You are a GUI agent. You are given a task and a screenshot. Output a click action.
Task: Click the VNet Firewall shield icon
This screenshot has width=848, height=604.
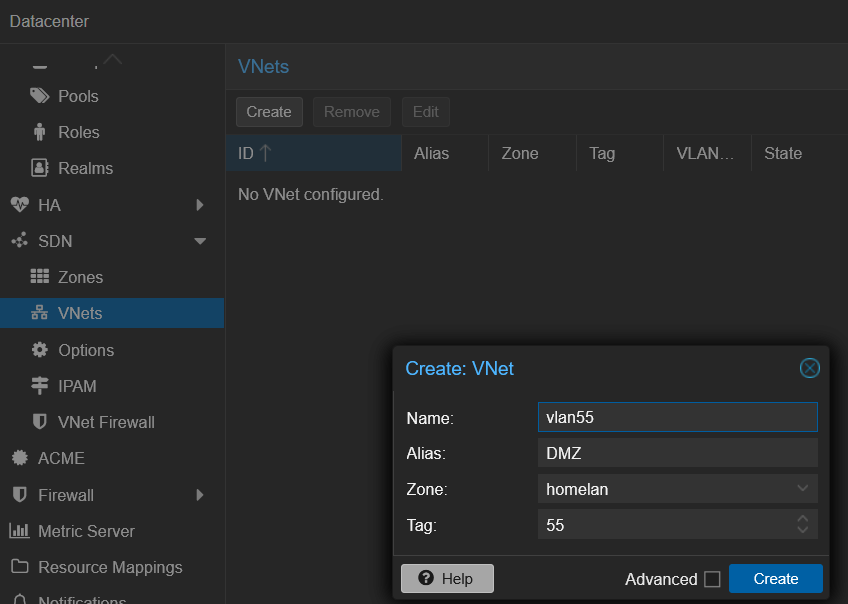pyautogui.click(x=40, y=422)
